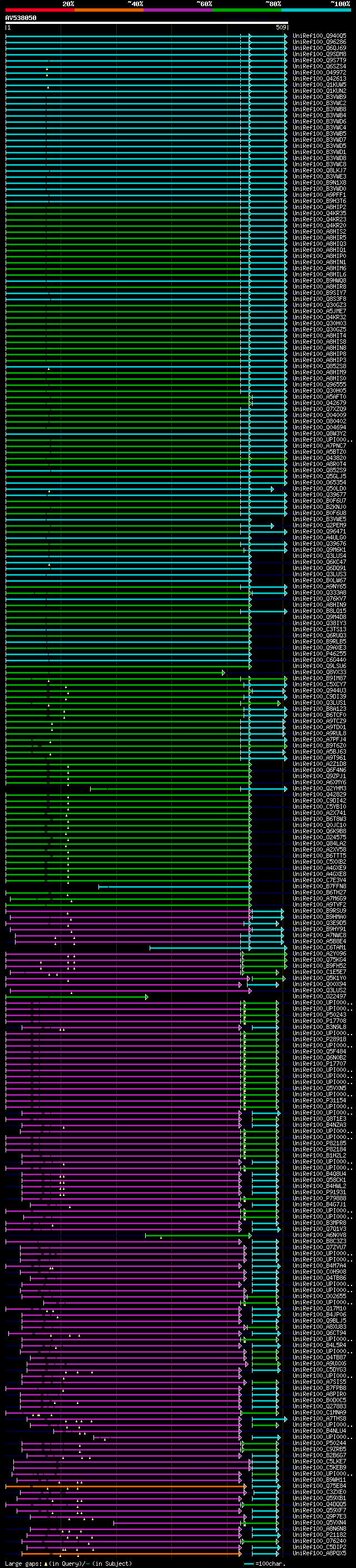Click the UniRef100_Q42613 label
The height and width of the screenshot is (1568, 356).
(x=319, y=78)
